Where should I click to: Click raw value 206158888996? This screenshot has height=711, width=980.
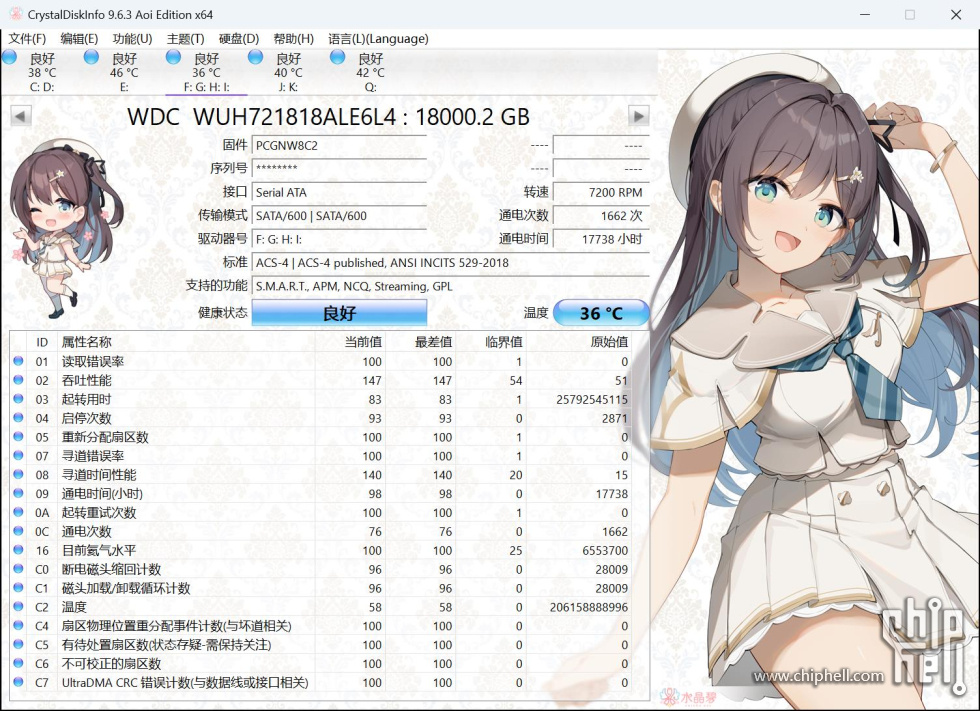(589, 607)
